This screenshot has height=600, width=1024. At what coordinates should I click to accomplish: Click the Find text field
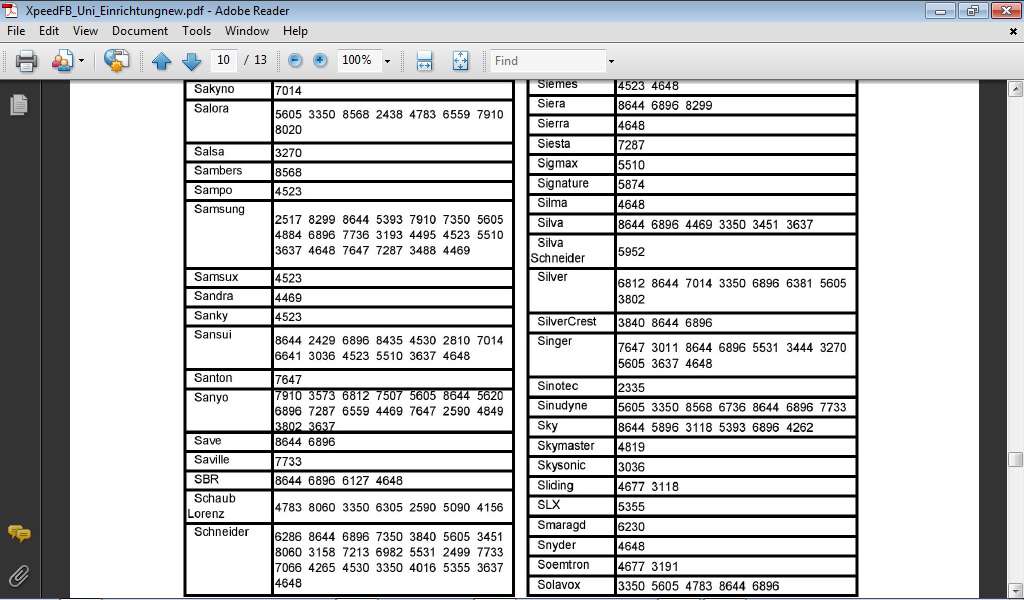(547, 61)
